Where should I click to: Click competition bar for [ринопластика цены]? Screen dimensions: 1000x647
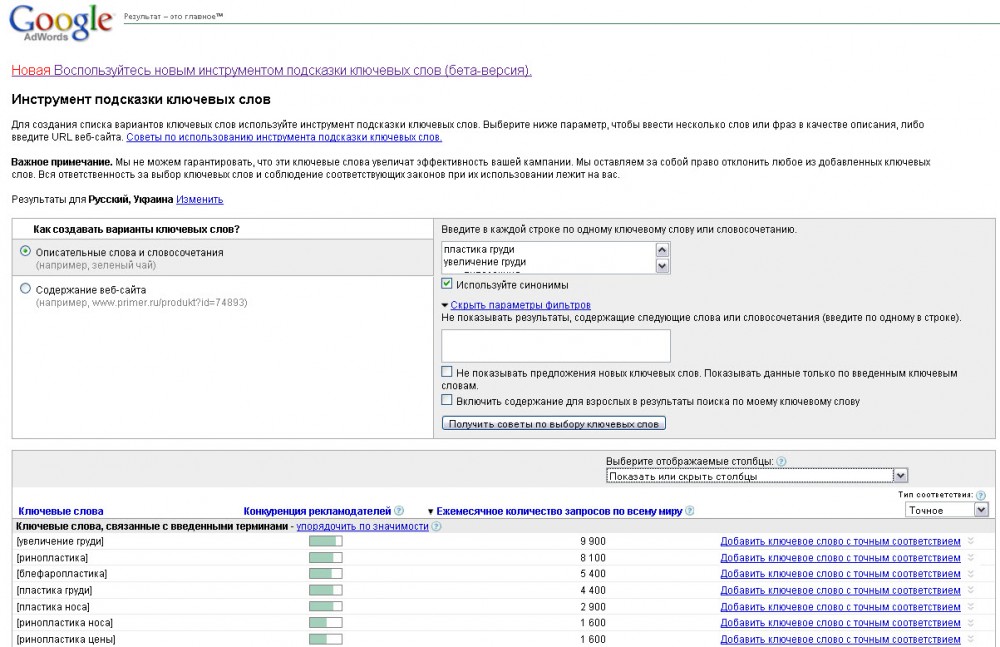coord(325,639)
